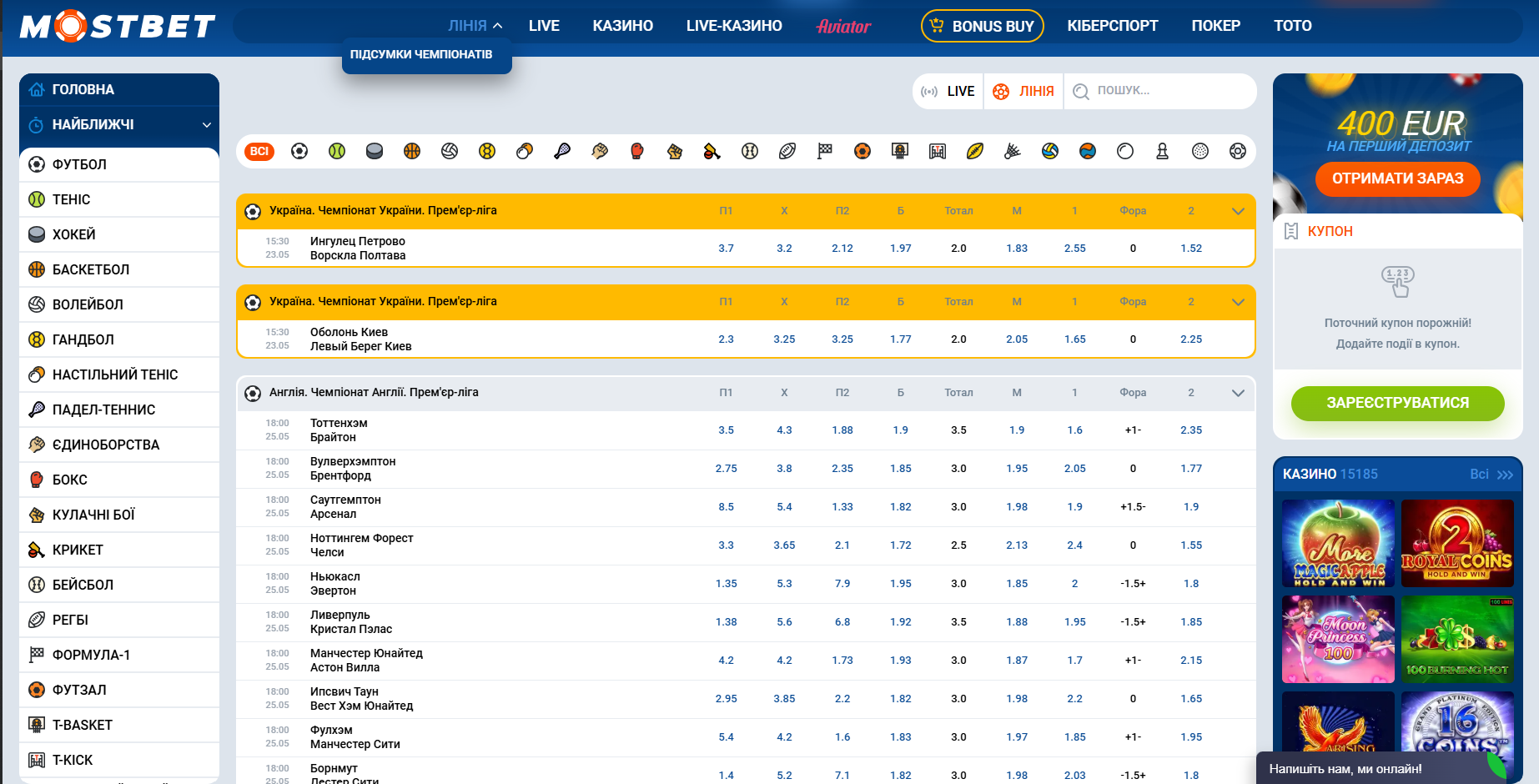
Task: Open 100 Burning Hot casino game
Action: 1457,639
